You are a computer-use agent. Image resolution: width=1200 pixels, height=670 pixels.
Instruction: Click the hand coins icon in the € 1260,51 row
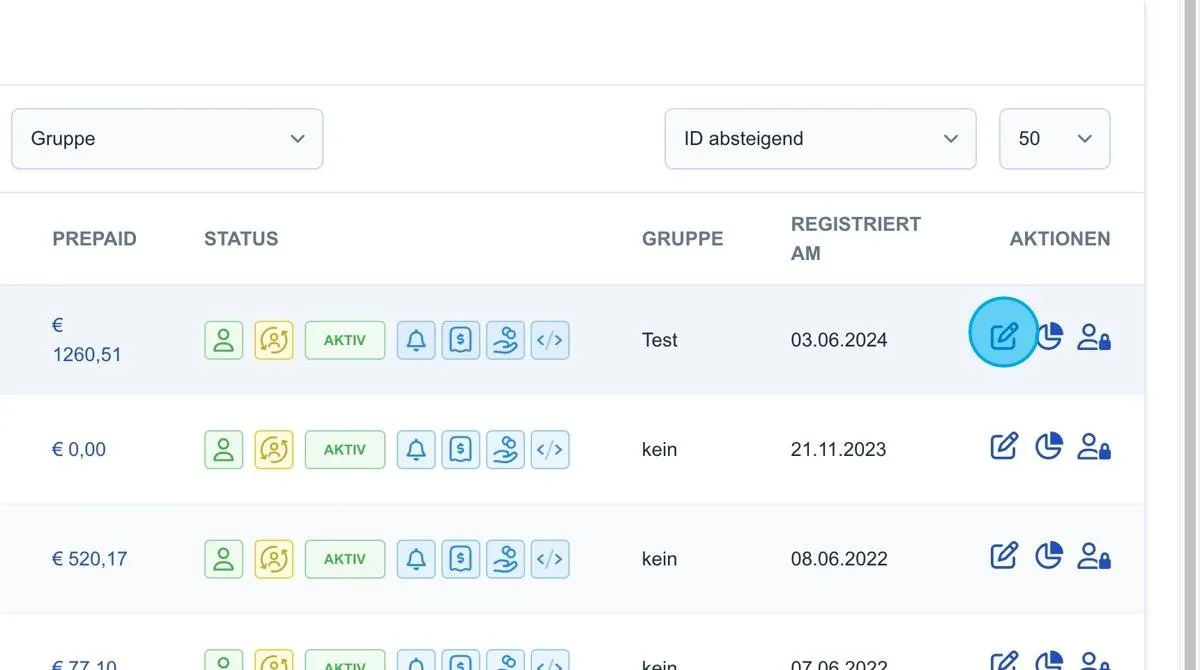[x=506, y=340]
